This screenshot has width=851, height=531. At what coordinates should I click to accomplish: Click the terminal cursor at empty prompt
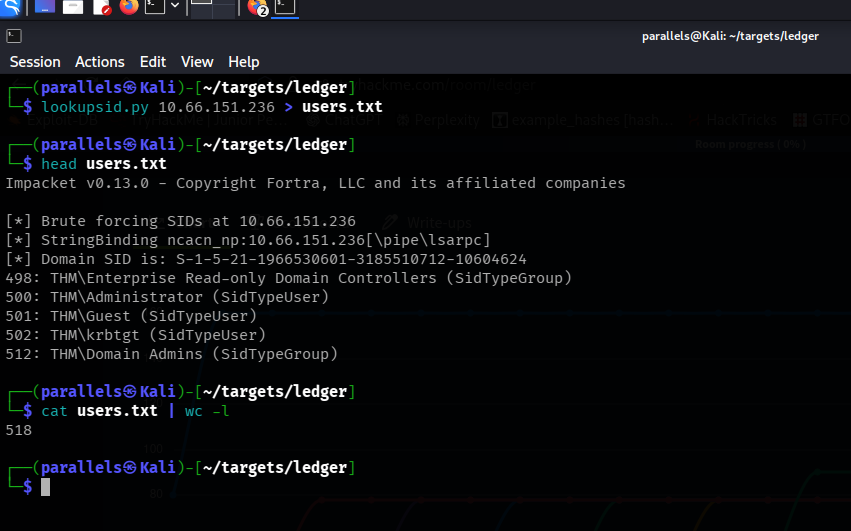pyautogui.click(x=45, y=487)
